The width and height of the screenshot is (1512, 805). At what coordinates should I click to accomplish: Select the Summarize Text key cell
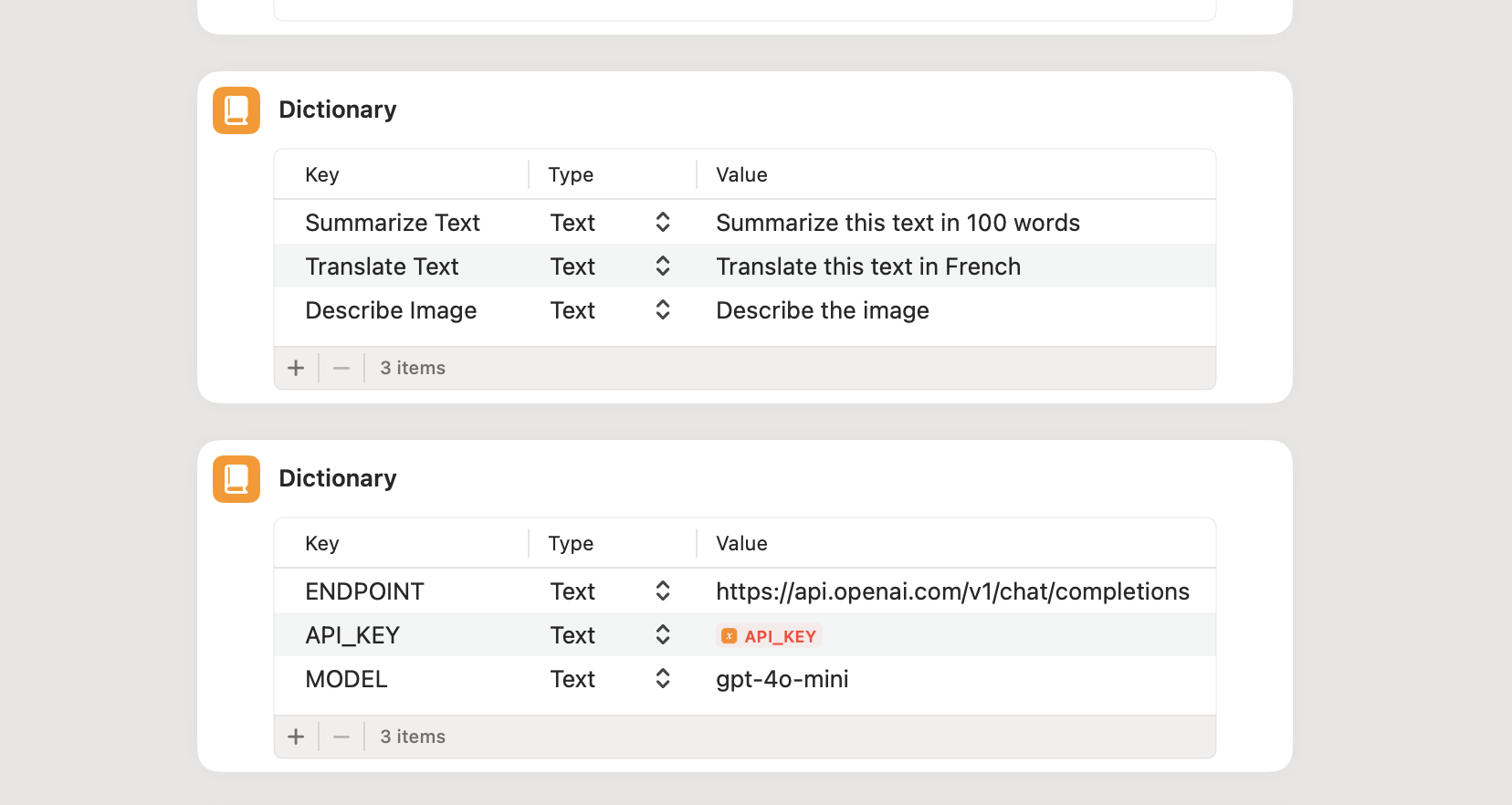click(393, 223)
